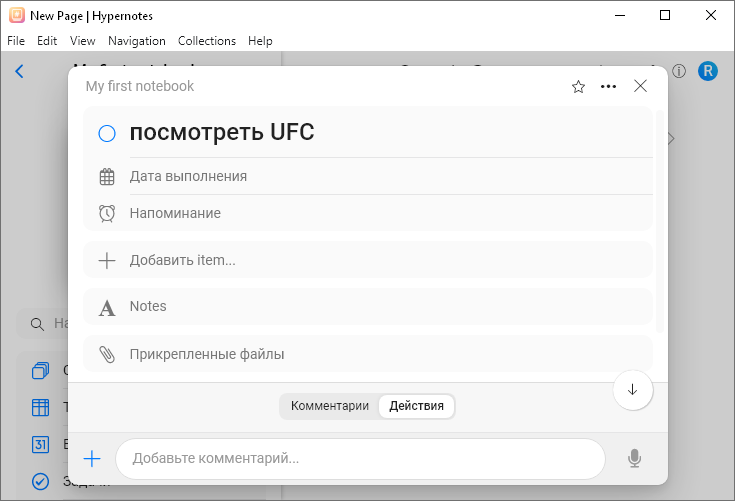
Task: Open the Notes field
Action: pos(368,307)
